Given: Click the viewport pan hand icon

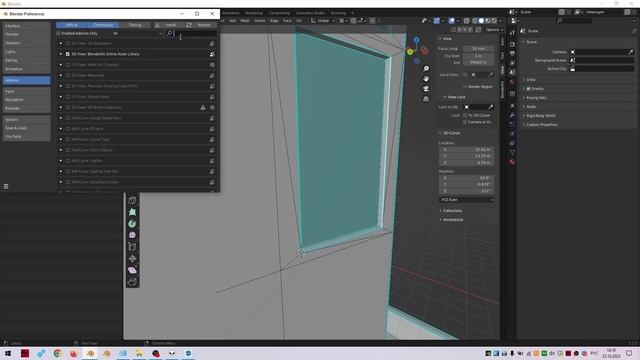Looking at the screenshot, I should tap(426, 78).
